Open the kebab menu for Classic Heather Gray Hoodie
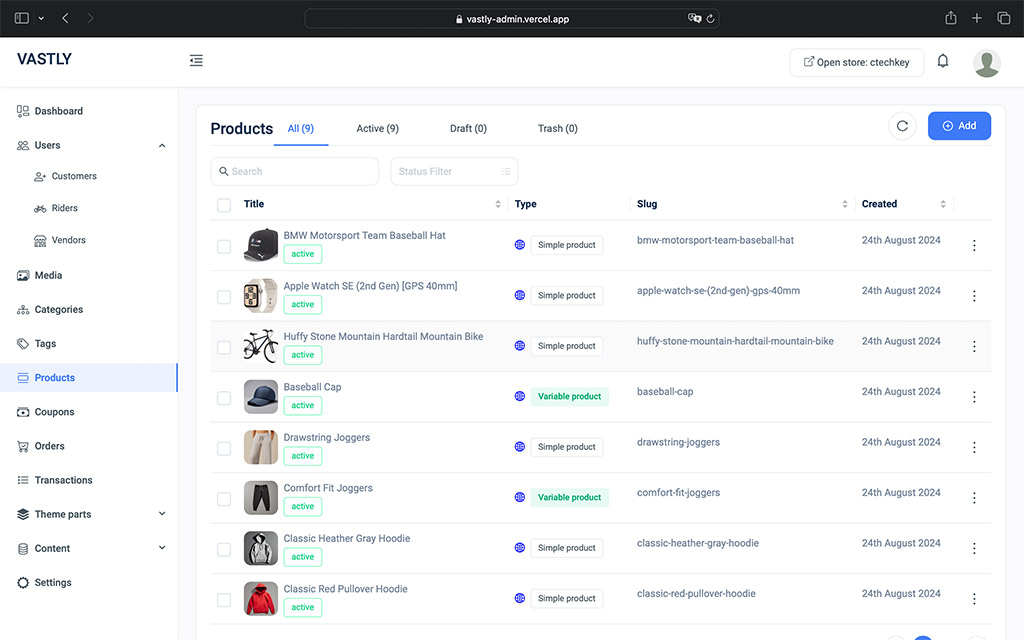This screenshot has width=1024, height=640. [x=974, y=549]
